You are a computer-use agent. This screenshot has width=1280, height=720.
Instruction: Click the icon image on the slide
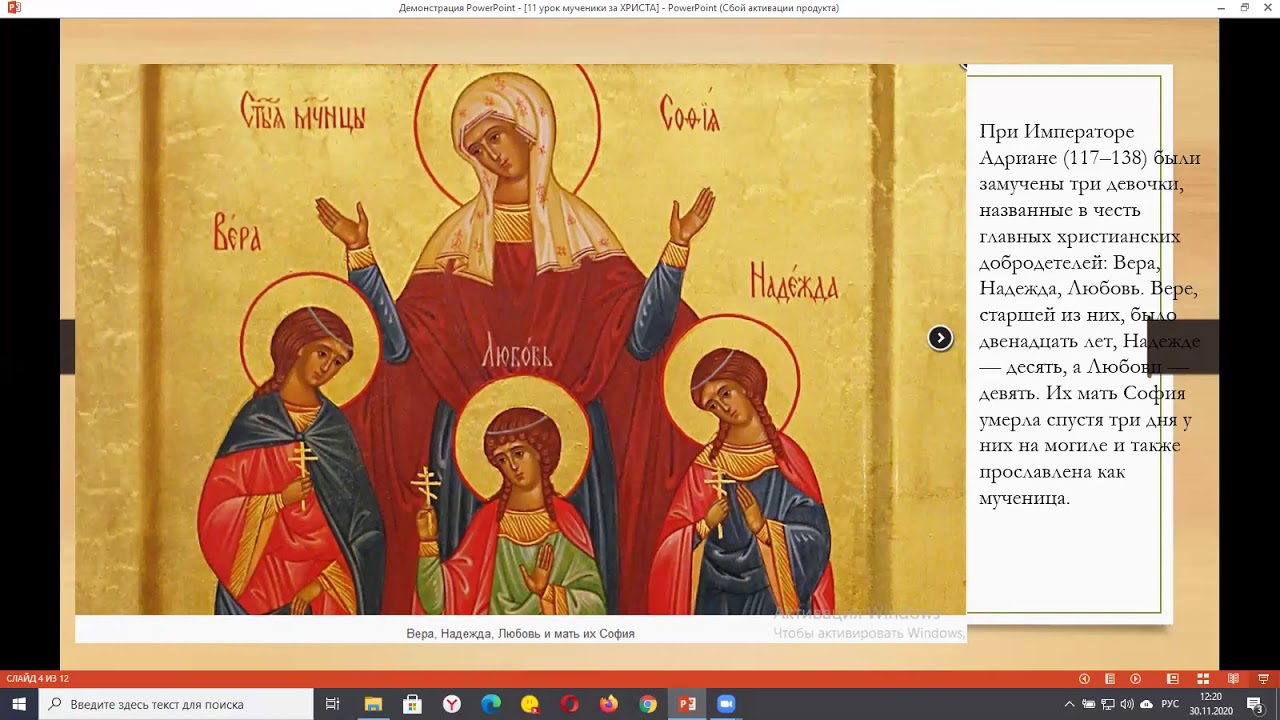click(x=520, y=339)
